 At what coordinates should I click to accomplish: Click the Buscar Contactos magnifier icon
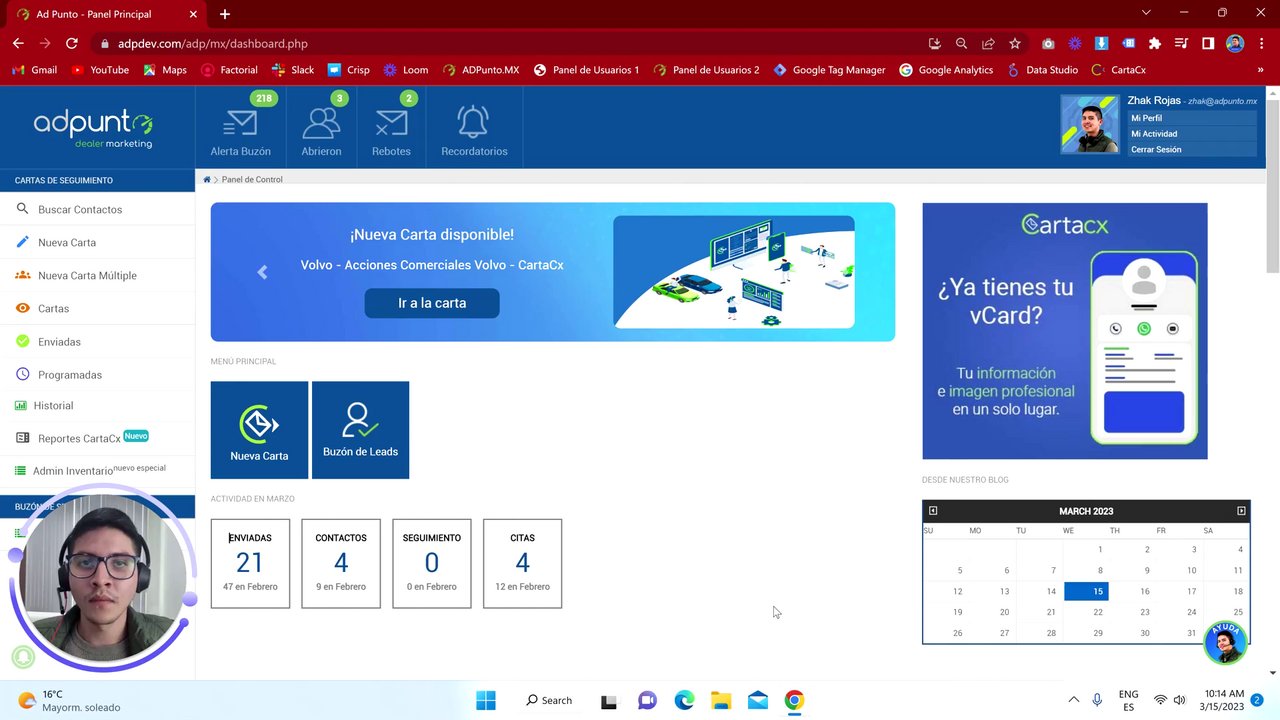pos(22,209)
